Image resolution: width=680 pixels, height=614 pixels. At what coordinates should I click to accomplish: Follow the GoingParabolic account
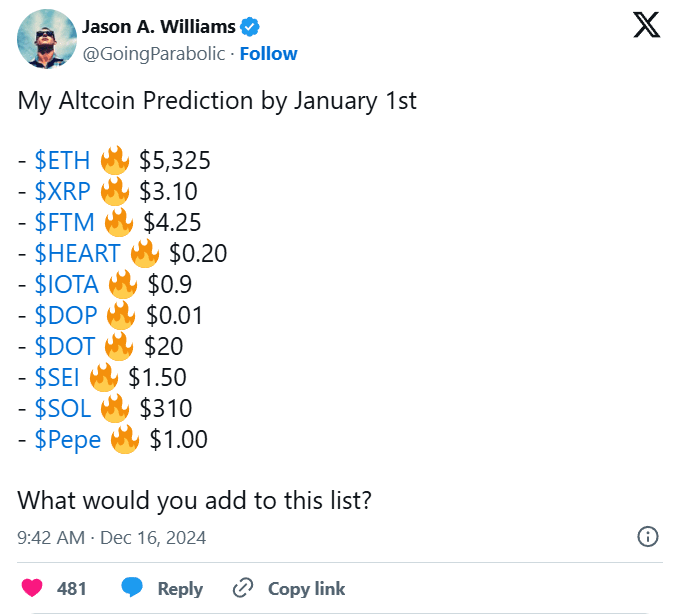[x=268, y=53]
